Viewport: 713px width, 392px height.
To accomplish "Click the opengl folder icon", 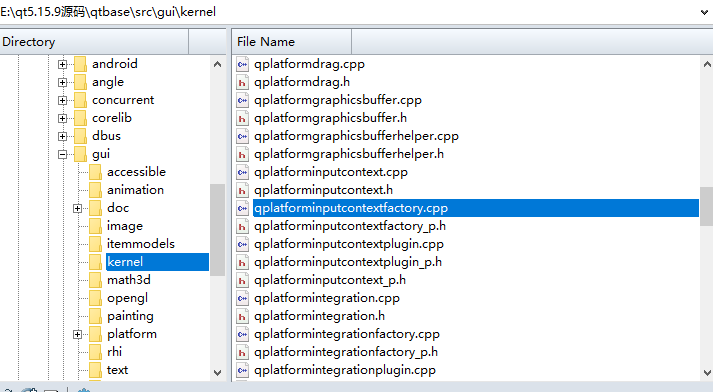I will [x=95, y=298].
